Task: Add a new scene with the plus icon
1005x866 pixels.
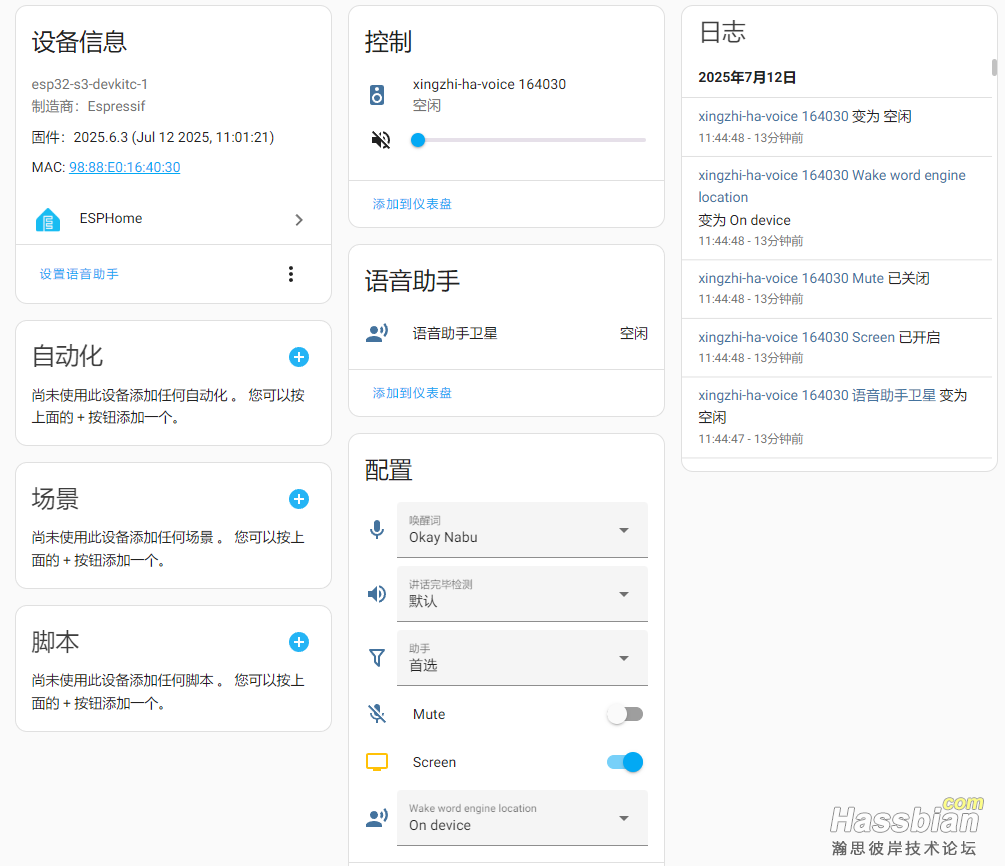Action: [299, 499]
